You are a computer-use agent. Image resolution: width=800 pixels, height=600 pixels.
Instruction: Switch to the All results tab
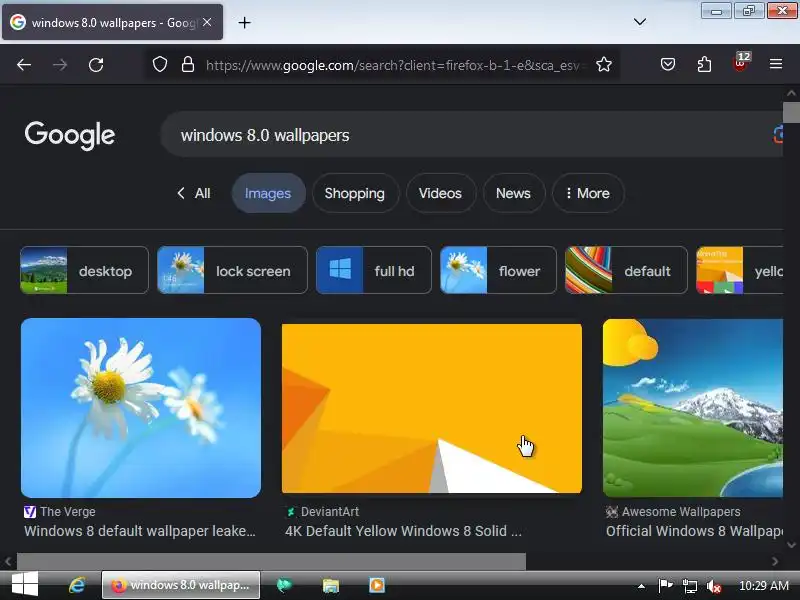click(194, 193)
